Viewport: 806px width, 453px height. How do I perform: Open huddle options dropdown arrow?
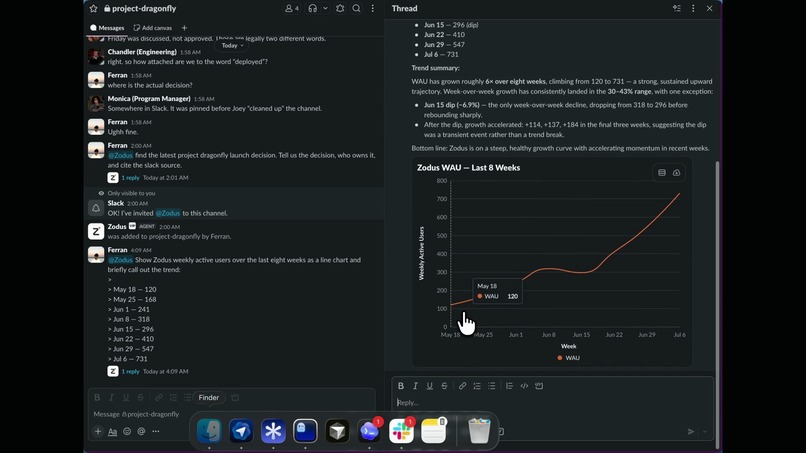pos(325,8)
